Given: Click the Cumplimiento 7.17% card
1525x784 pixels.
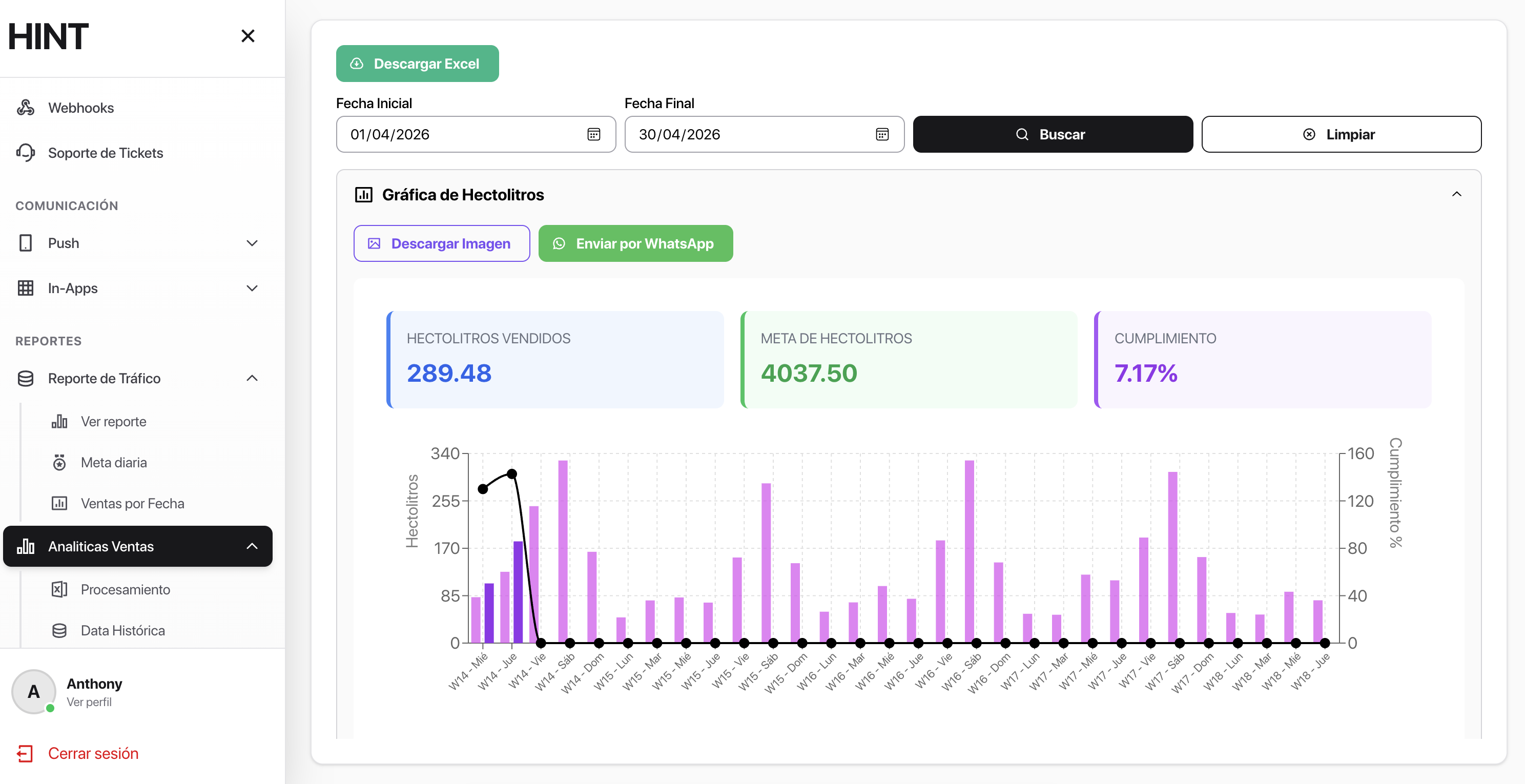Looking at the screenshot, I should 1265,359.
